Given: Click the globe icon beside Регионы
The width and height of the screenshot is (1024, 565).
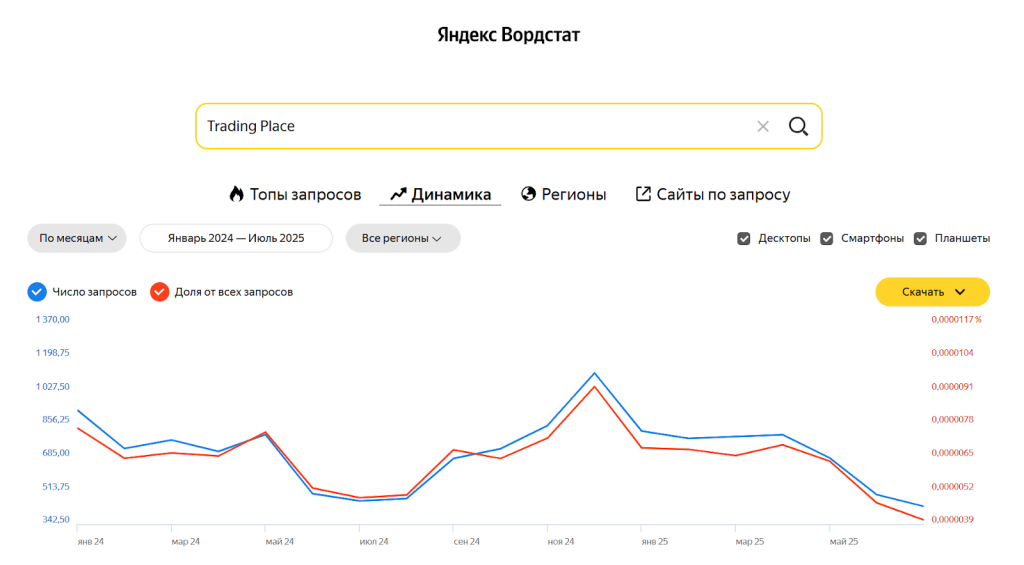Looking at the screenshot, I should [x=529, y=194].
